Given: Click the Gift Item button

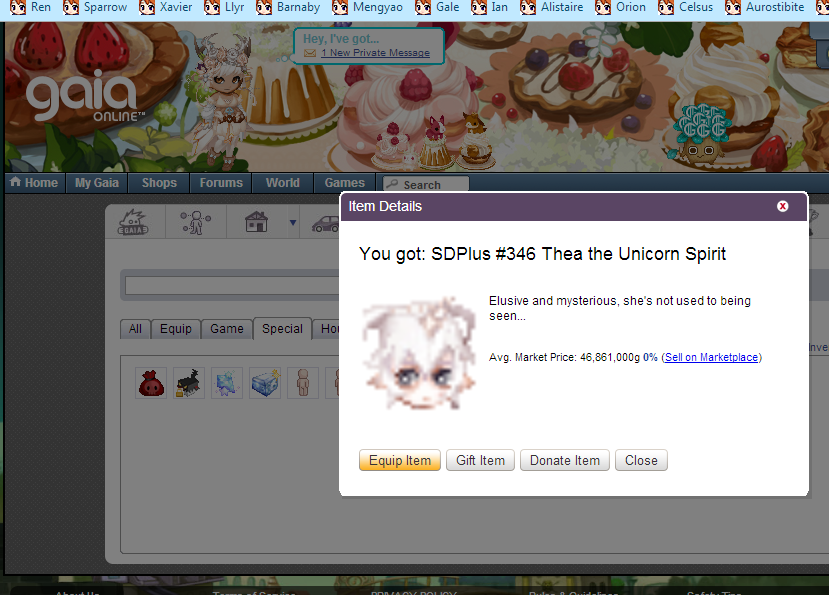Looking at the screenshot, I should pos(481,461).
